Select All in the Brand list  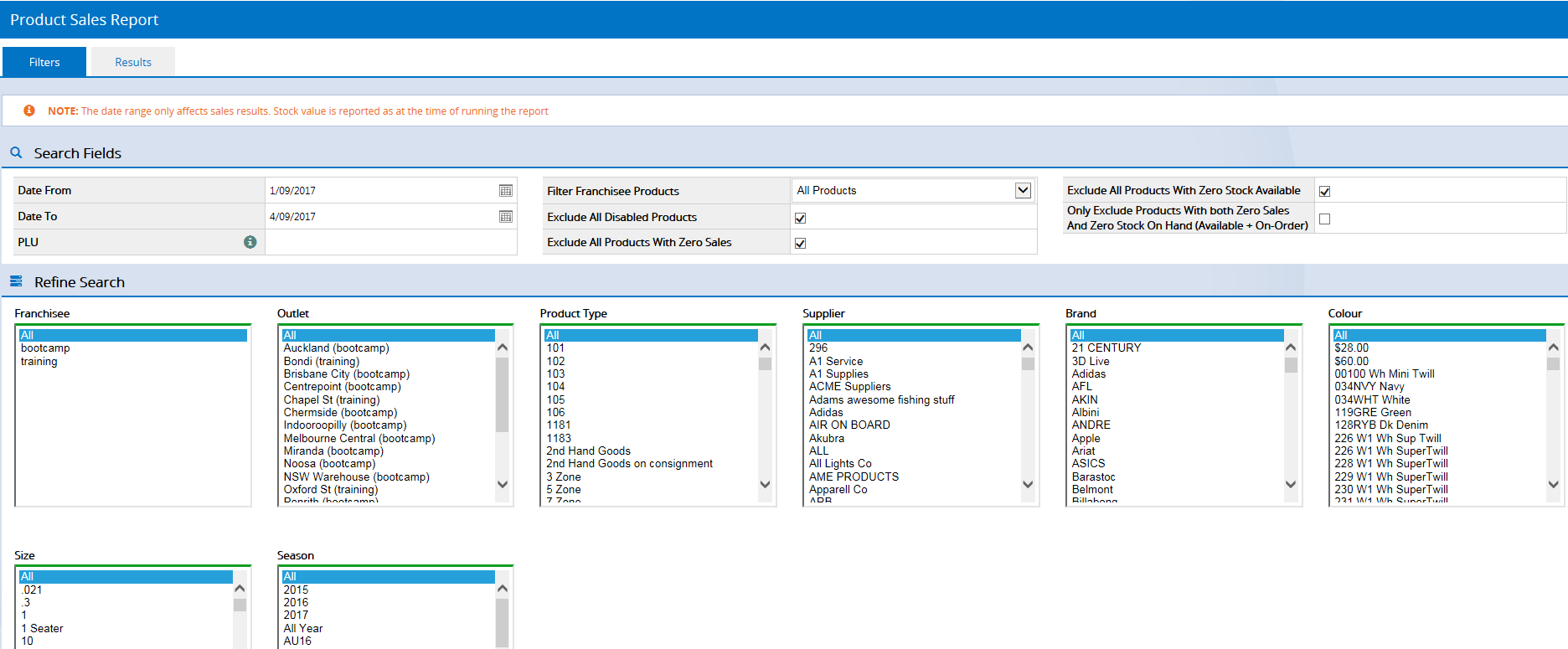[1177, 335]
